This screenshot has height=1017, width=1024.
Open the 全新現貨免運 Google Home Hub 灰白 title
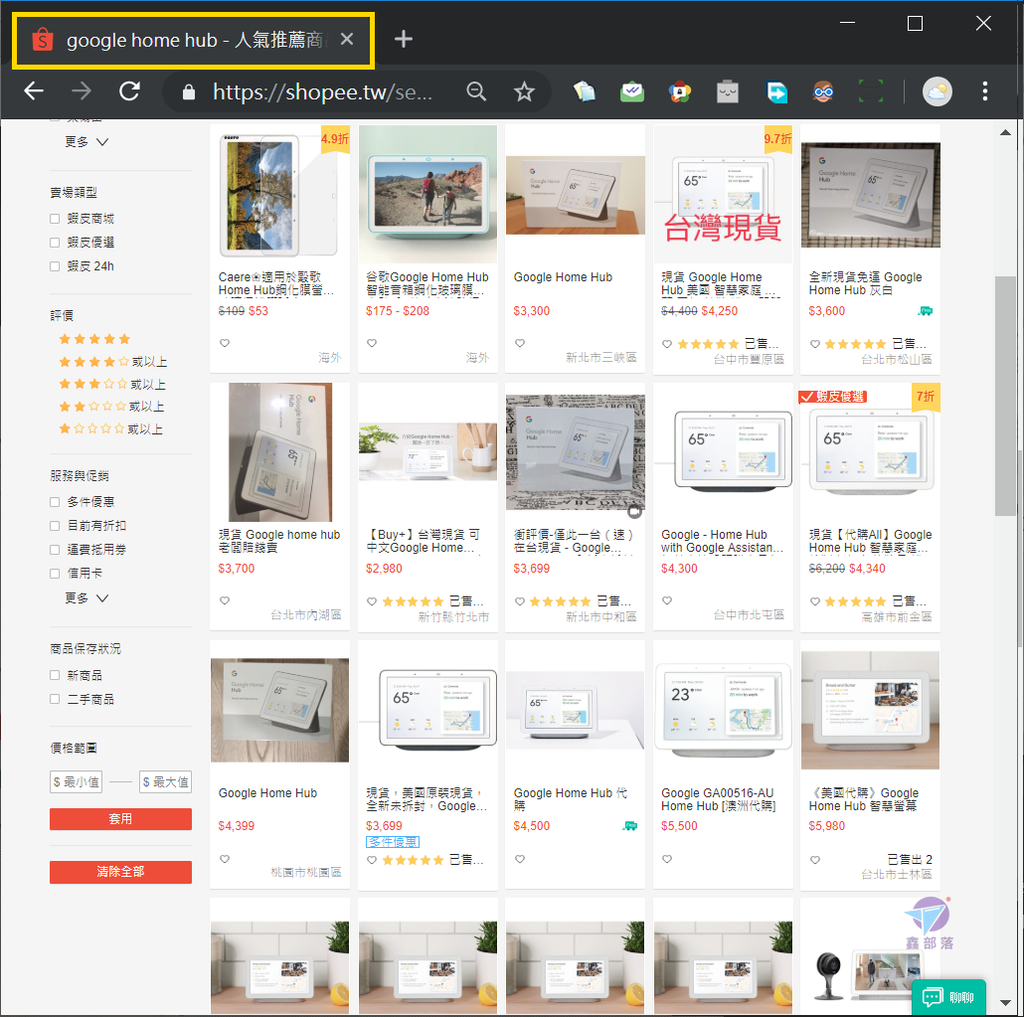[x=865, y=283]
